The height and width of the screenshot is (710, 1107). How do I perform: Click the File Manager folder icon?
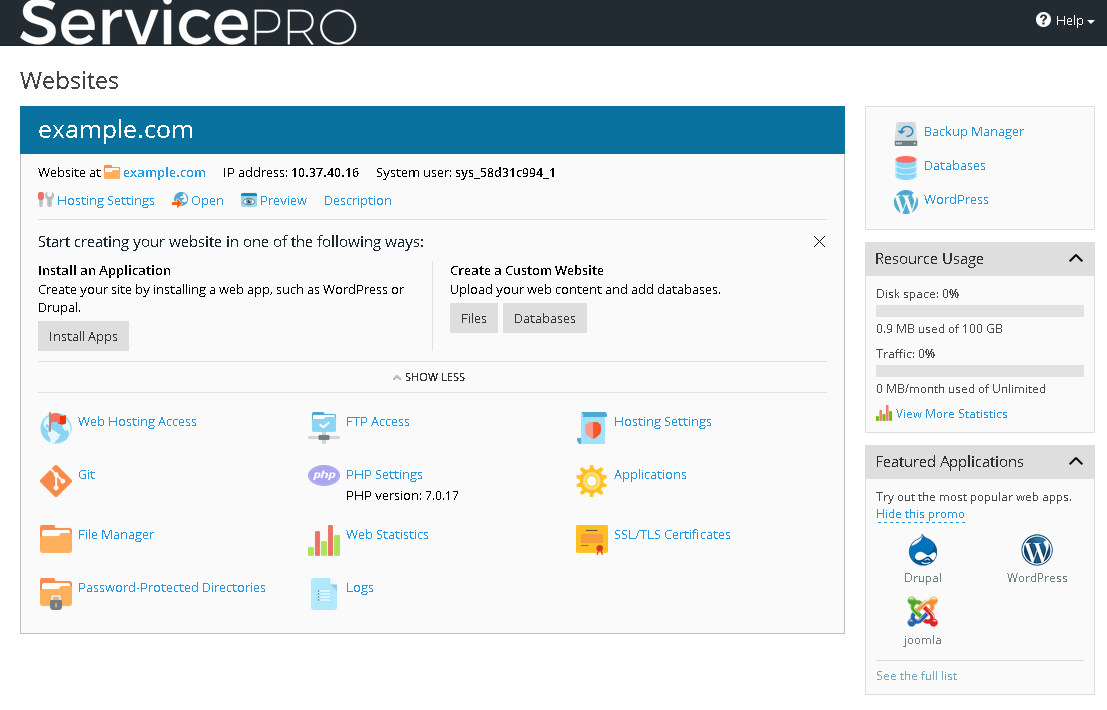(55, 539)
